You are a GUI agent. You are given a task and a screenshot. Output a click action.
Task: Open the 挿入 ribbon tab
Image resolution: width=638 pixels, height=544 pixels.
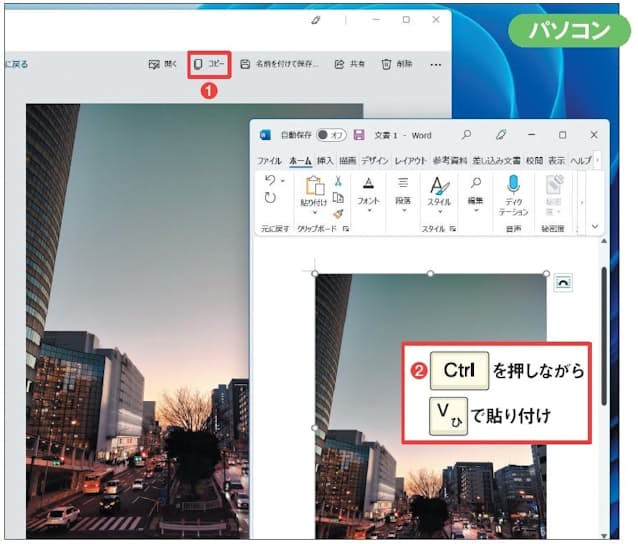point(325,160)
